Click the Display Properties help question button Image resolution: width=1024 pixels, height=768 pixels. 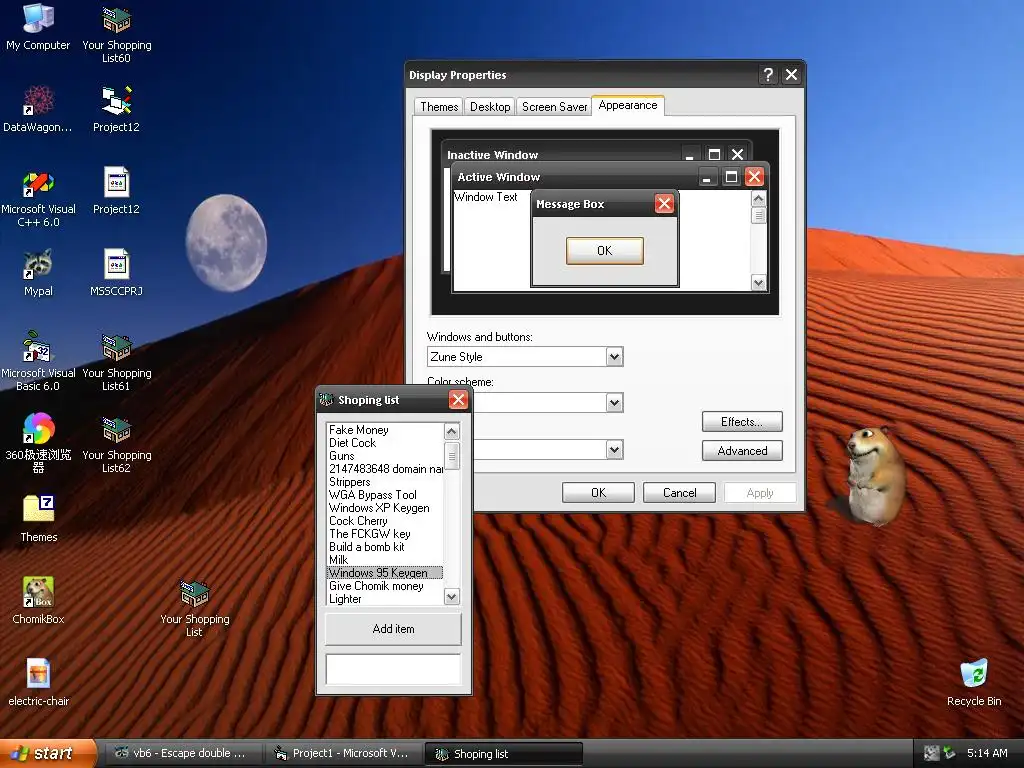pyautogui.click(x=768, y=75)
